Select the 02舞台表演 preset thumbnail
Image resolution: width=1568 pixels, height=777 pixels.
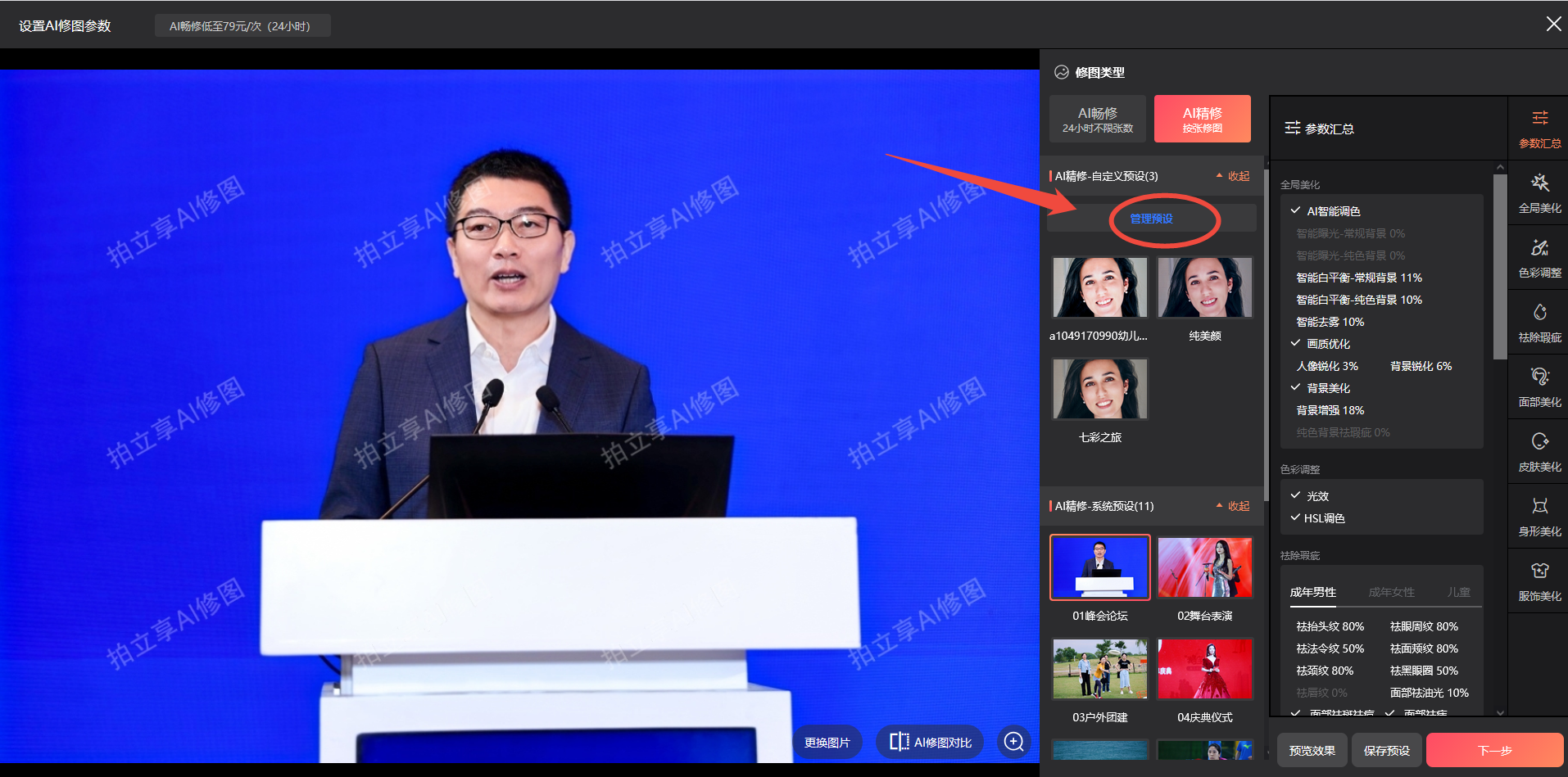(x=1204, y=568)
